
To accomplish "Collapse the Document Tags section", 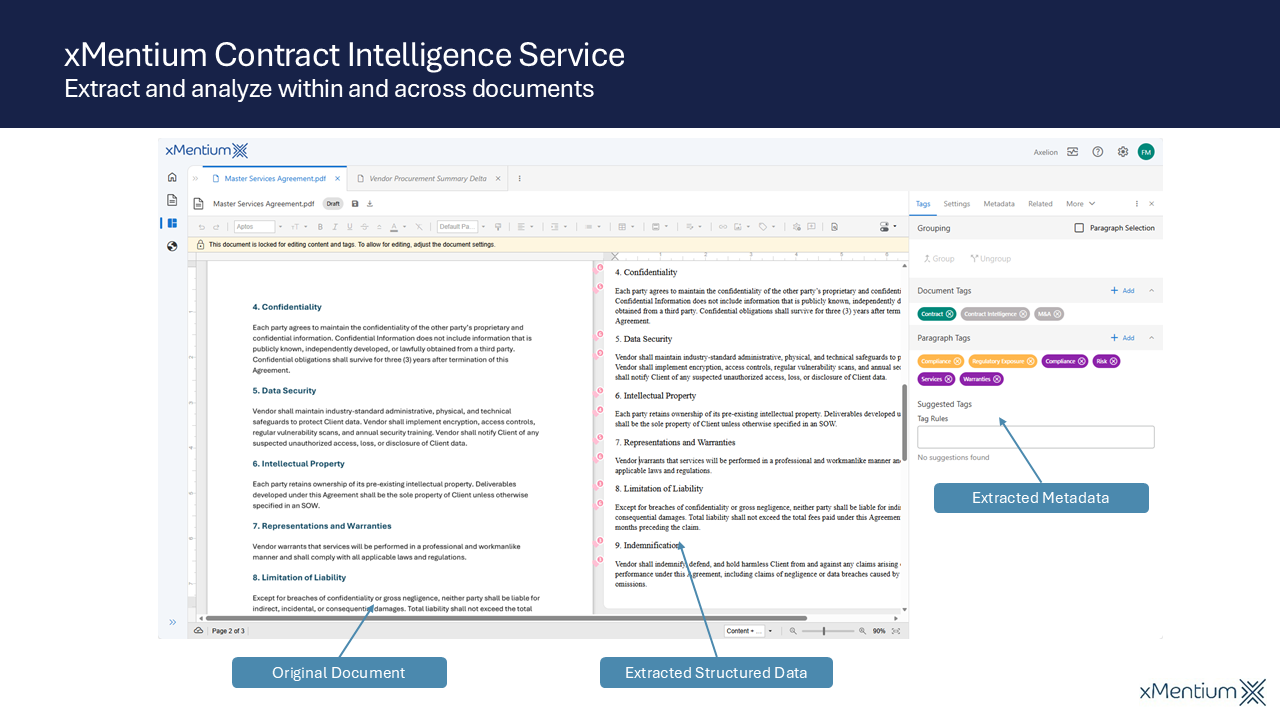I will [1150, 291].
